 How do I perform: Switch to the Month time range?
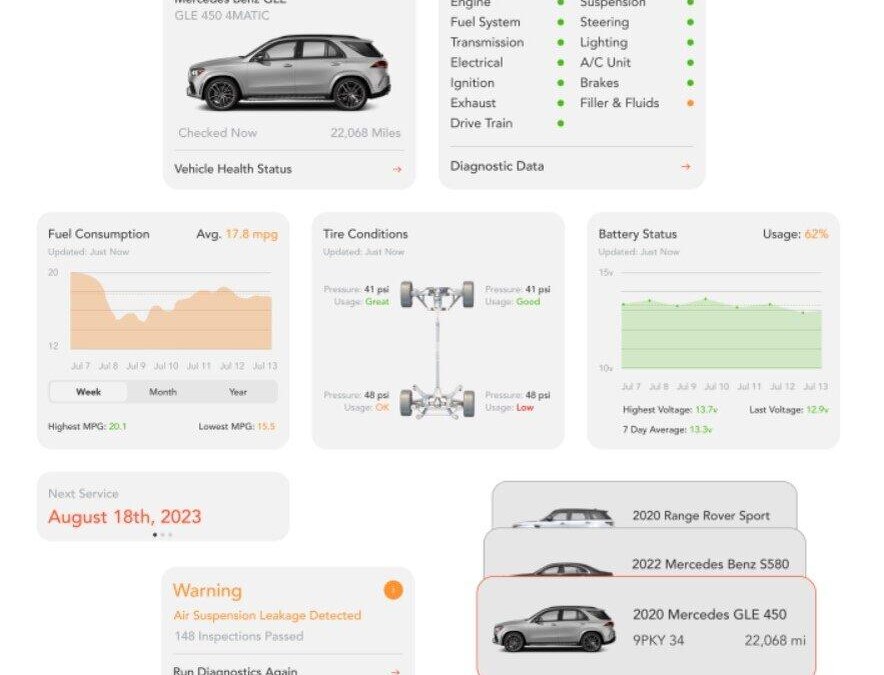(x=163, y=392)
